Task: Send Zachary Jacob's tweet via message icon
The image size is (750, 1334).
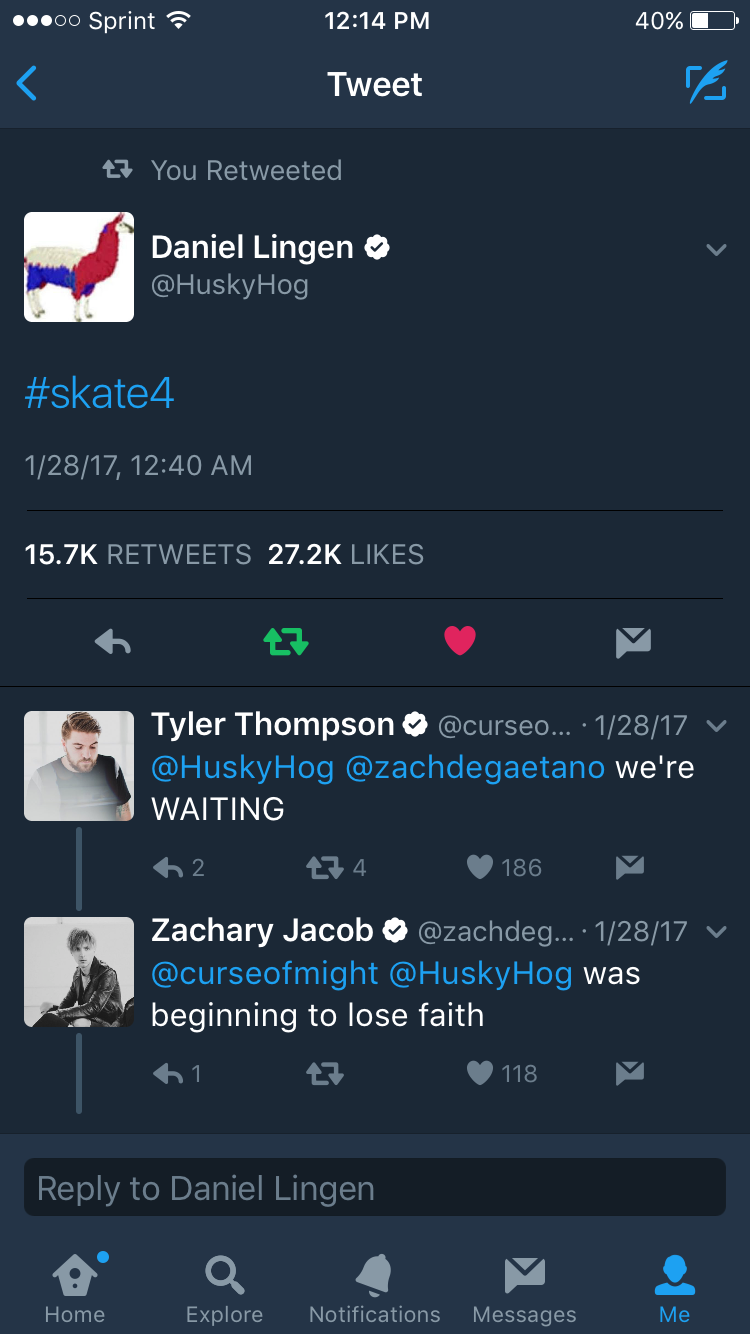Action: [629, 1073]
